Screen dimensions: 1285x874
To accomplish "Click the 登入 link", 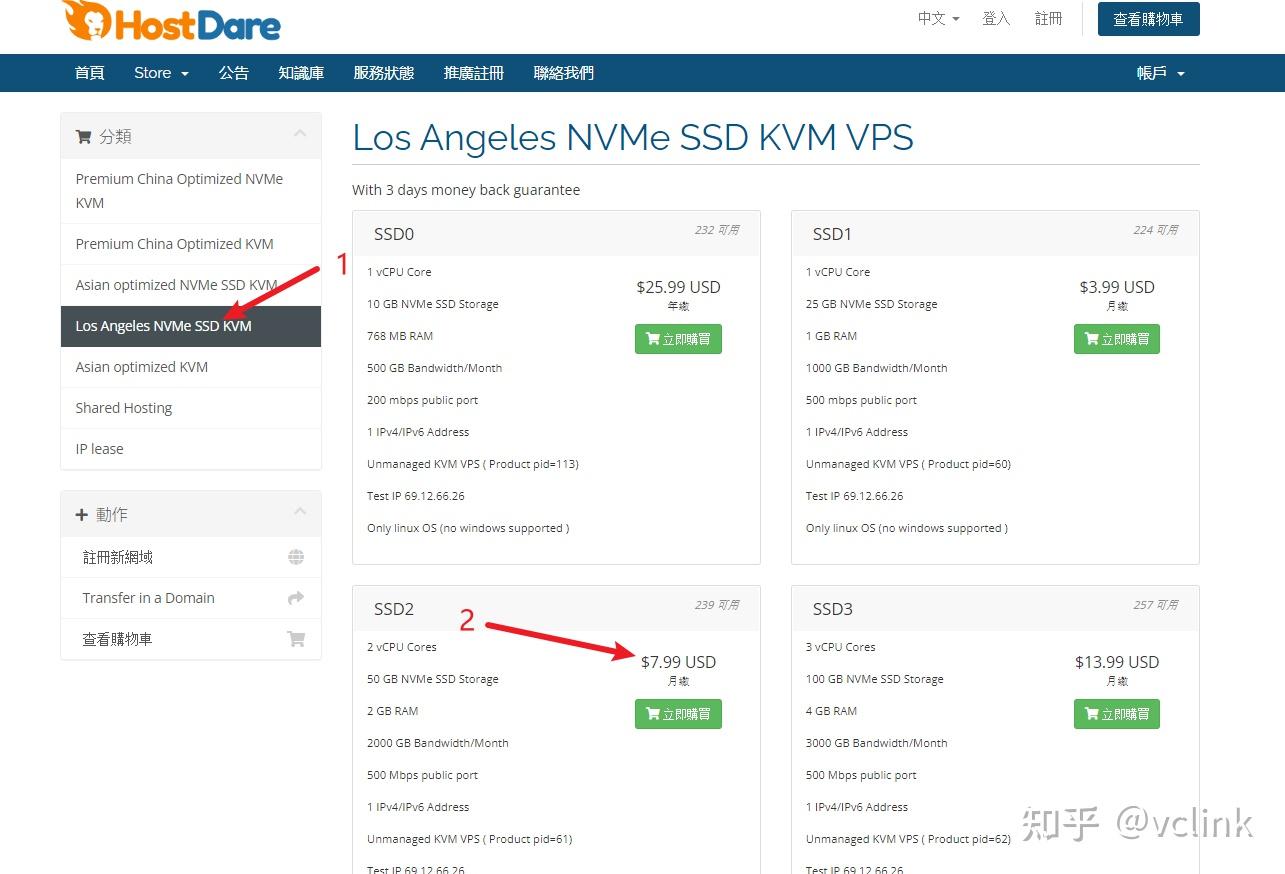I will [996, 18].
